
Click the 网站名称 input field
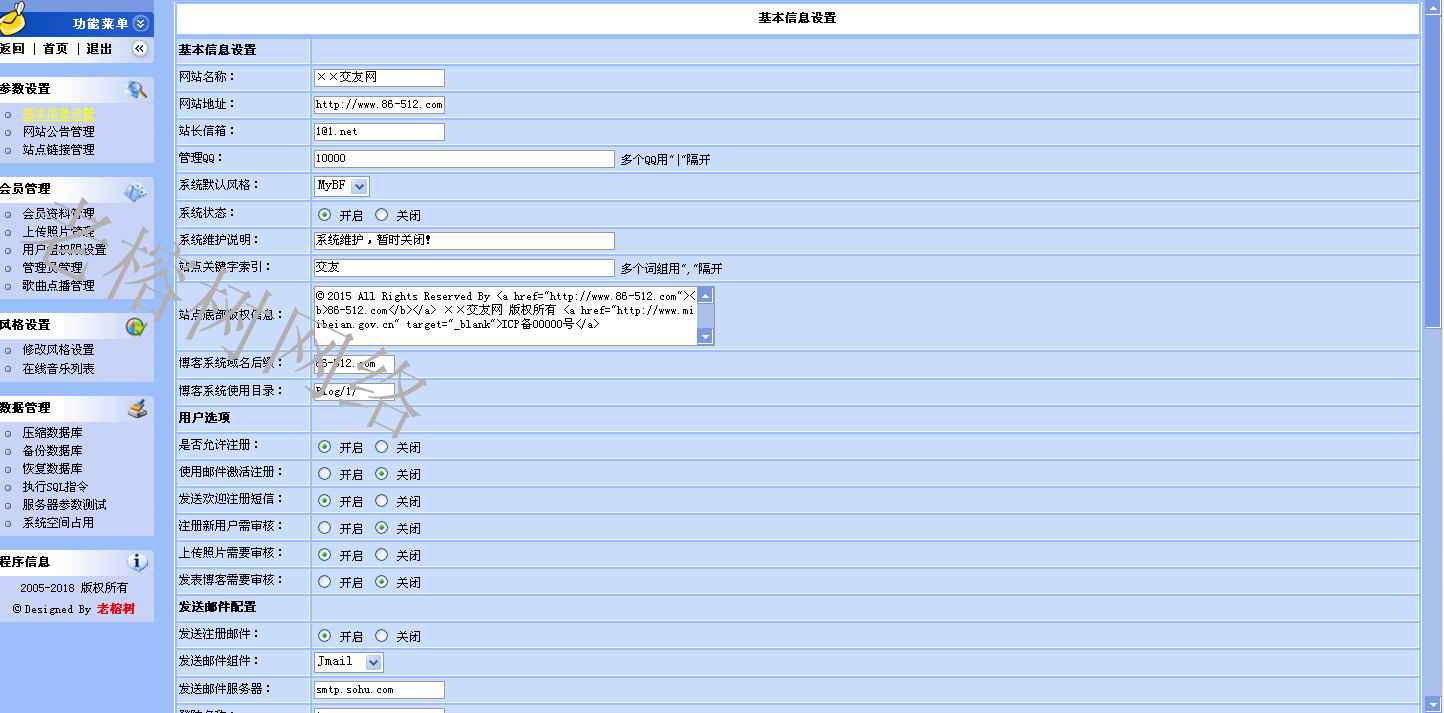tap(379, 77)
